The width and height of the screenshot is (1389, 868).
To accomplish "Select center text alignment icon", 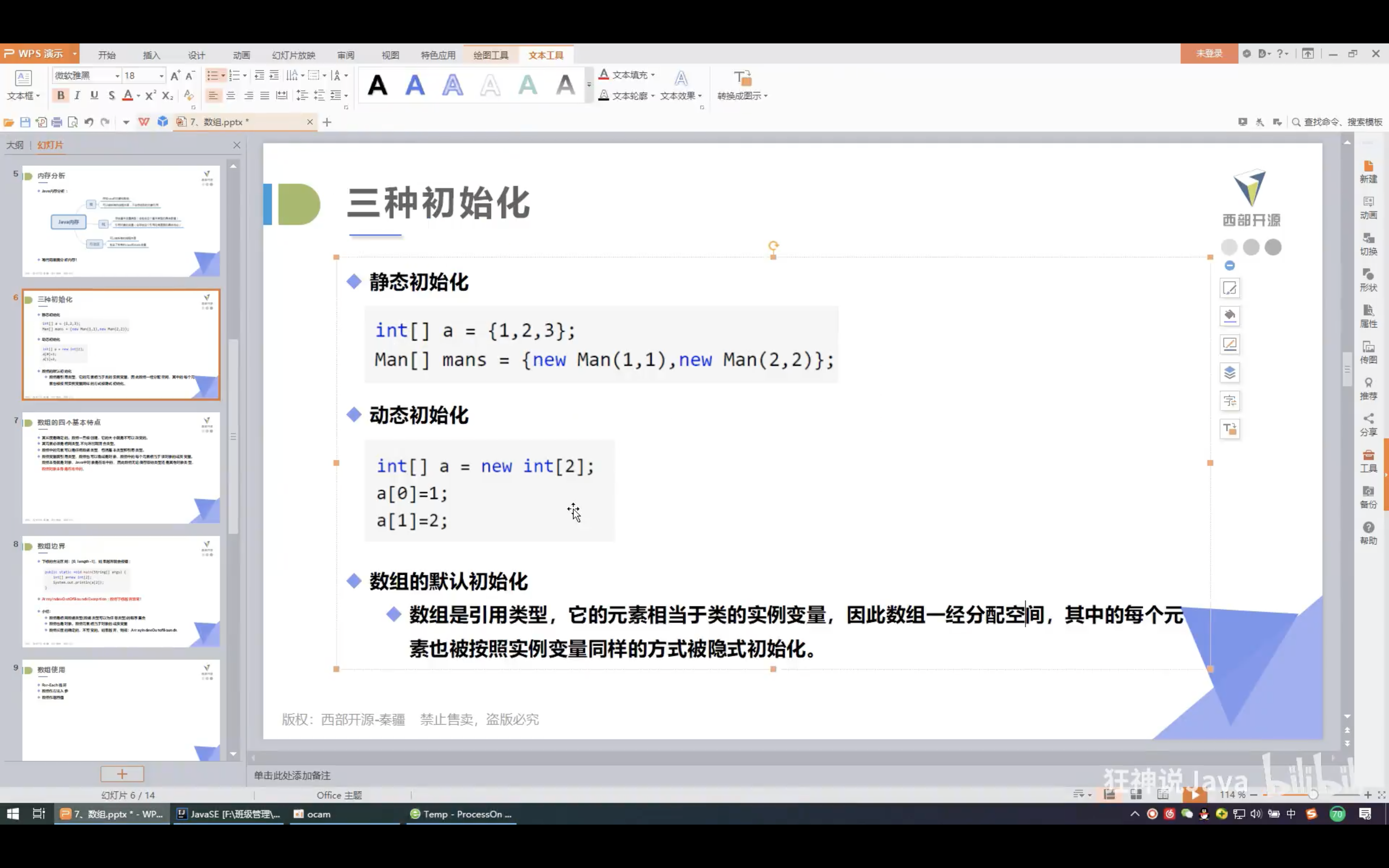I will (231, 95).
